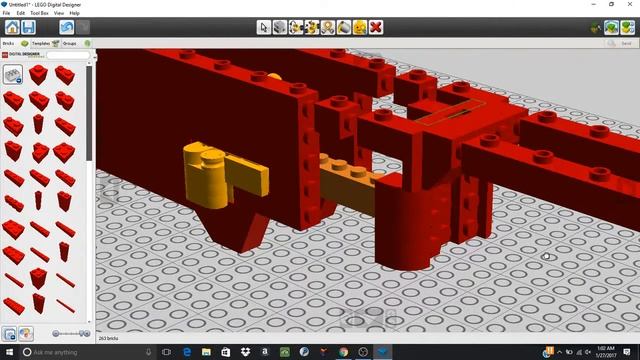Click the magnifier icon beside Send

click(611, 43)
